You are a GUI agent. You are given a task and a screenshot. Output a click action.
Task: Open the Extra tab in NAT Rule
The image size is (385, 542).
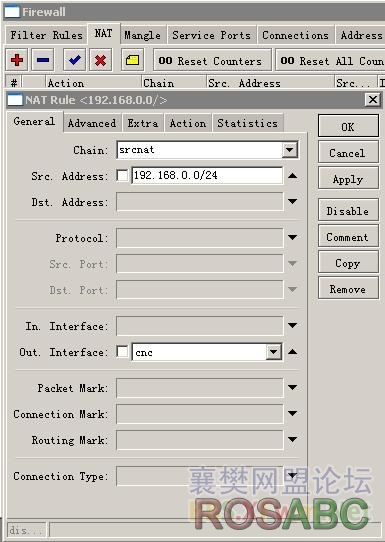point(143,123)
